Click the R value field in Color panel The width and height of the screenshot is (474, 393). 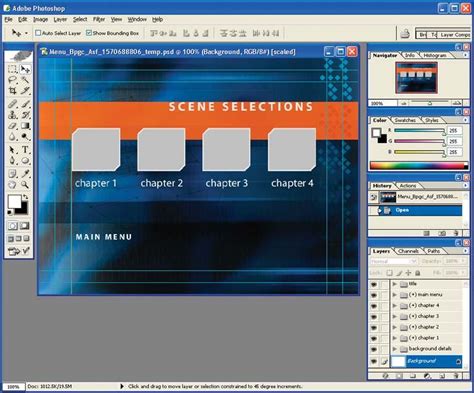[455, 131]
